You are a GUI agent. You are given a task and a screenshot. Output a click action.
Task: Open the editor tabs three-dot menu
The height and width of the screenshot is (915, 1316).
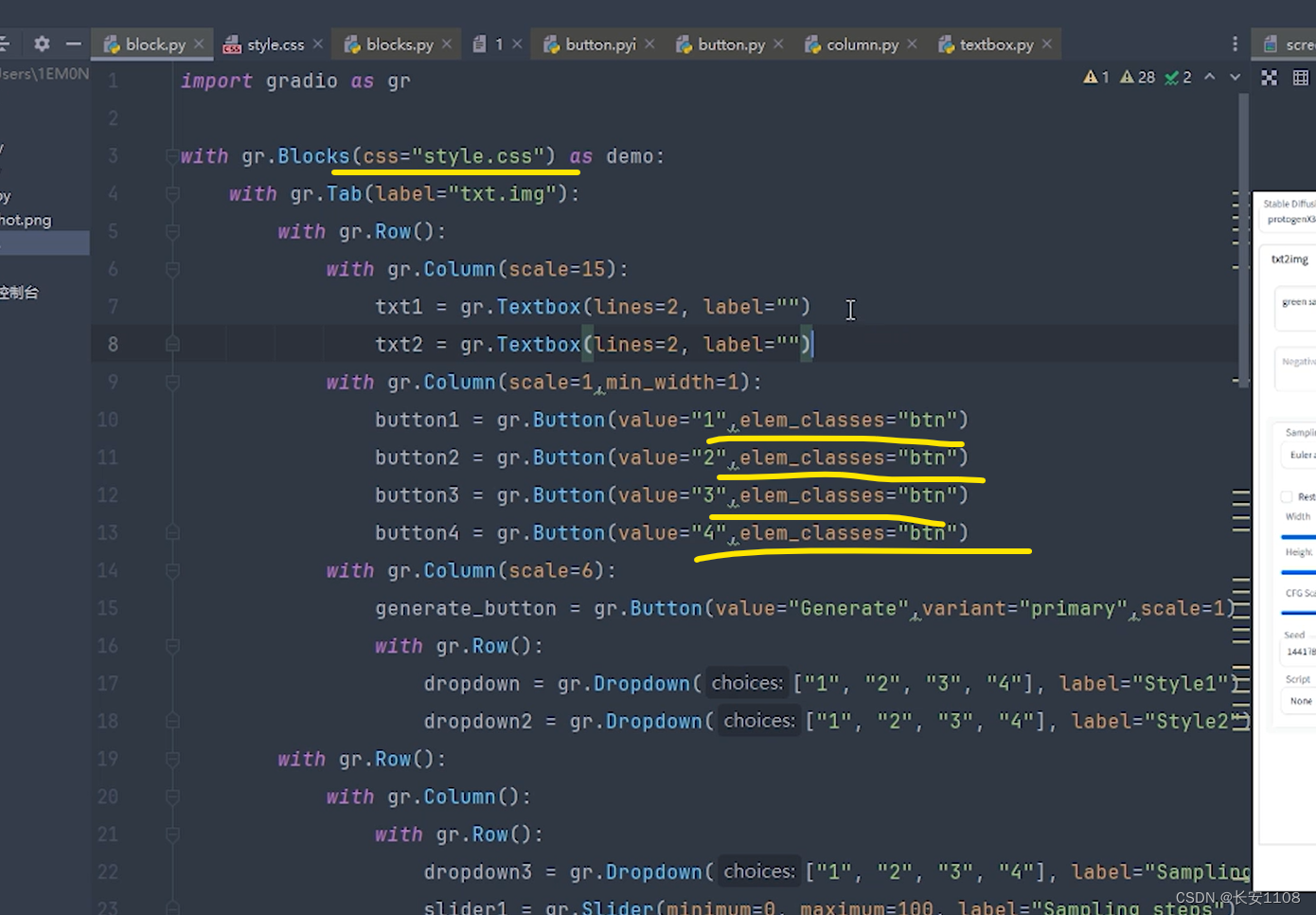1235,45
